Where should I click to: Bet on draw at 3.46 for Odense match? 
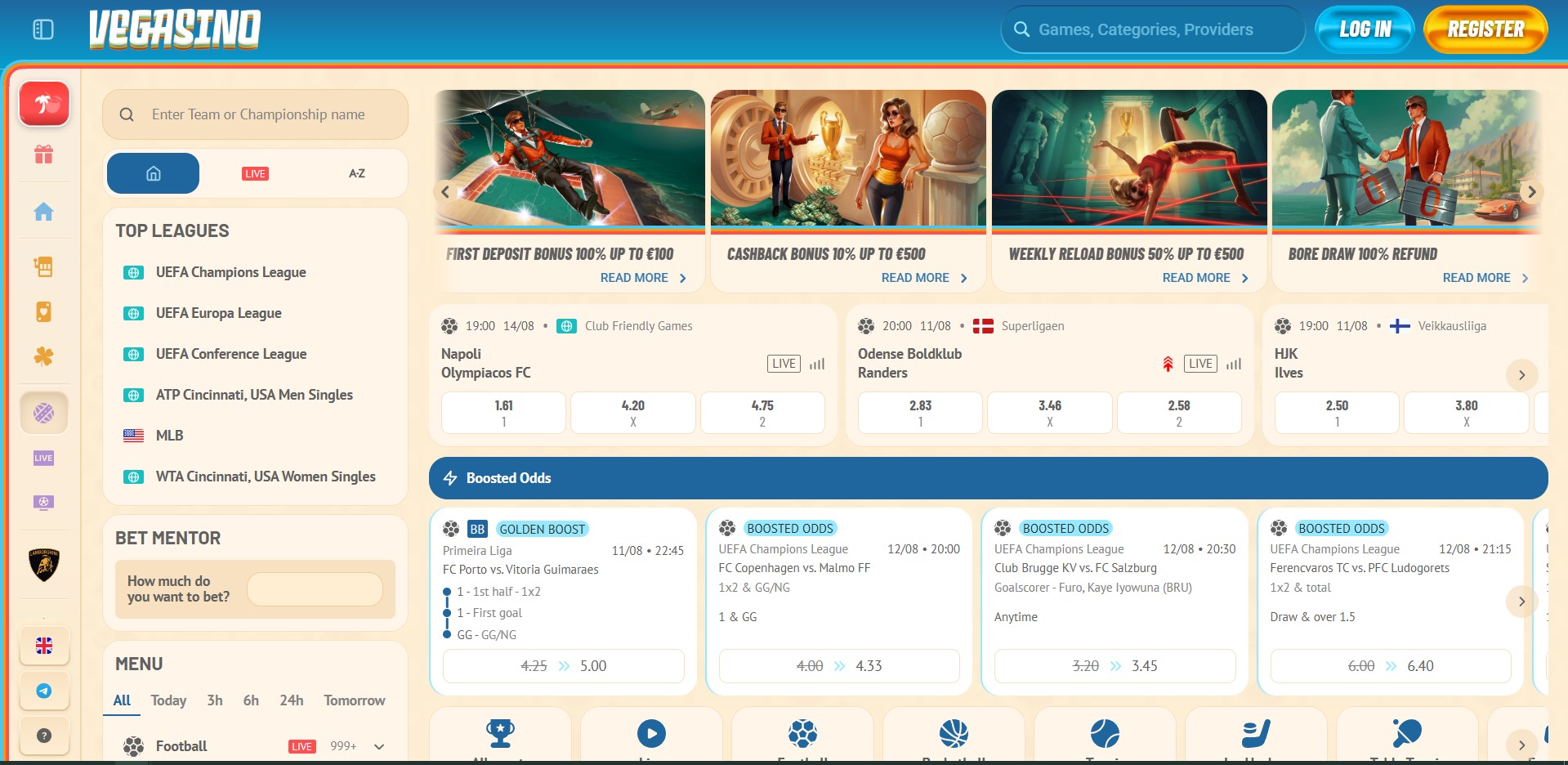(1050, 413)
